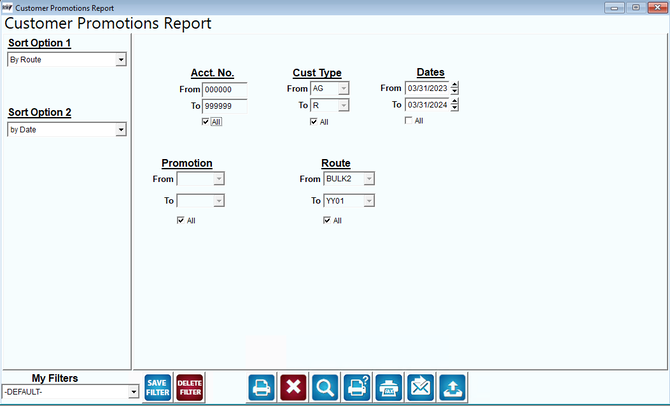This screenshot has width=670, height=406.
Task: Click the Dates To field 03/31/2024
Action: point(427,105)
